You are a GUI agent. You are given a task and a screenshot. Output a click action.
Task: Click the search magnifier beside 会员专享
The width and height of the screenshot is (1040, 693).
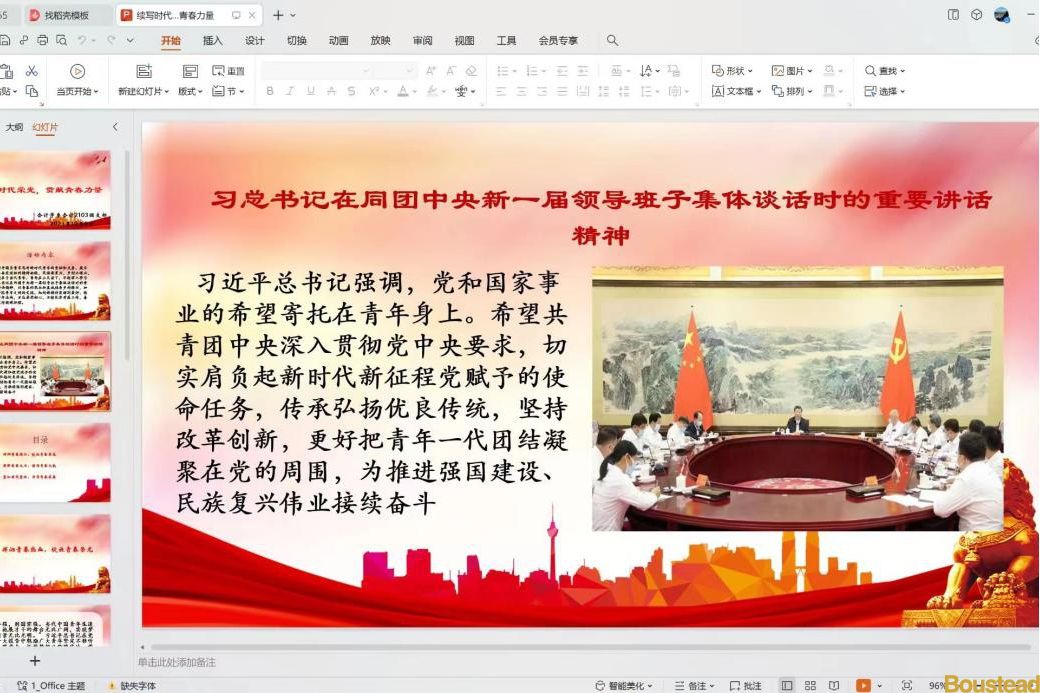(612, 40)
